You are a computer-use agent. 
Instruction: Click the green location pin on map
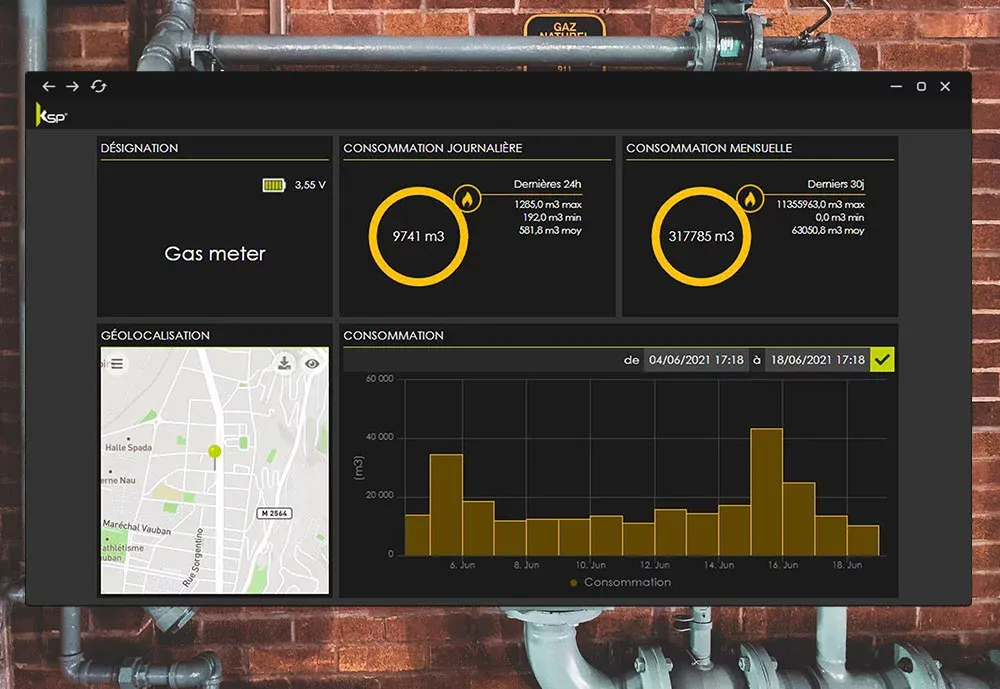coord(214,453)
